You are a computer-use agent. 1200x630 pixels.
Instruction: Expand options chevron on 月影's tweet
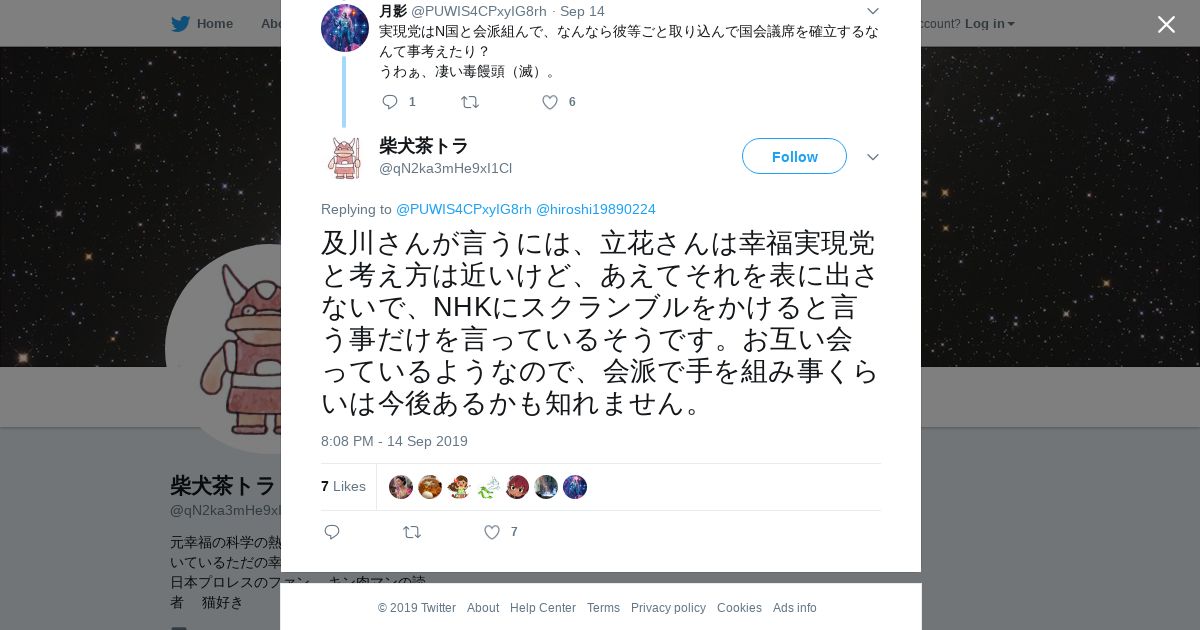(x=873, y=11)
